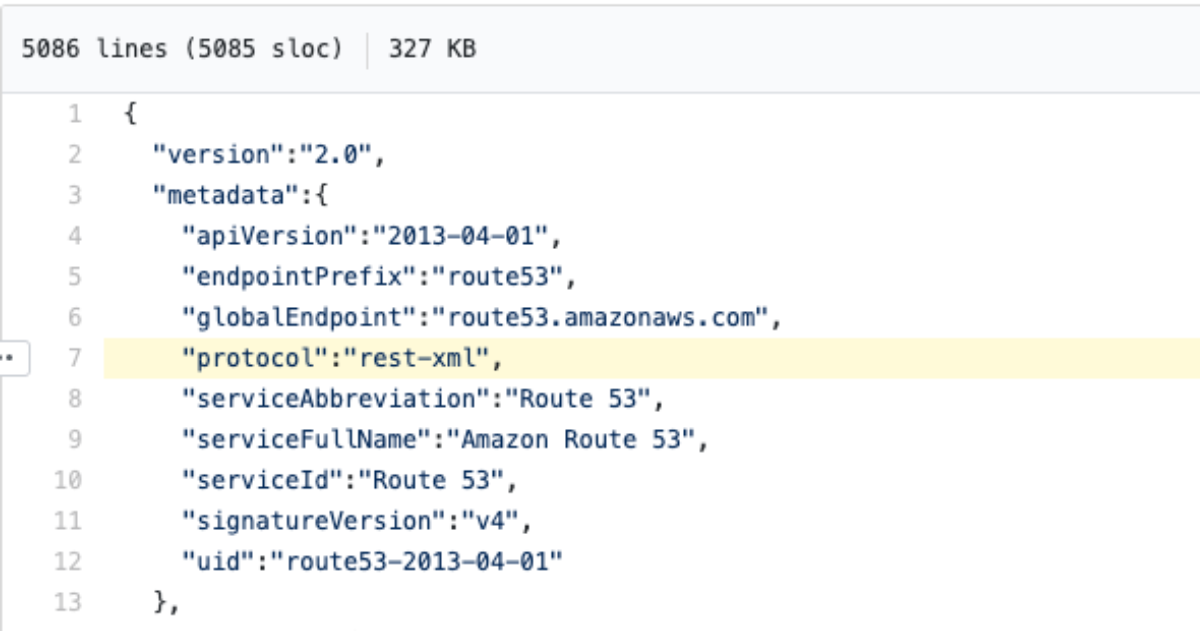Select line number 2
This screenshot has height=631, width=1200.
coord(75,155)
